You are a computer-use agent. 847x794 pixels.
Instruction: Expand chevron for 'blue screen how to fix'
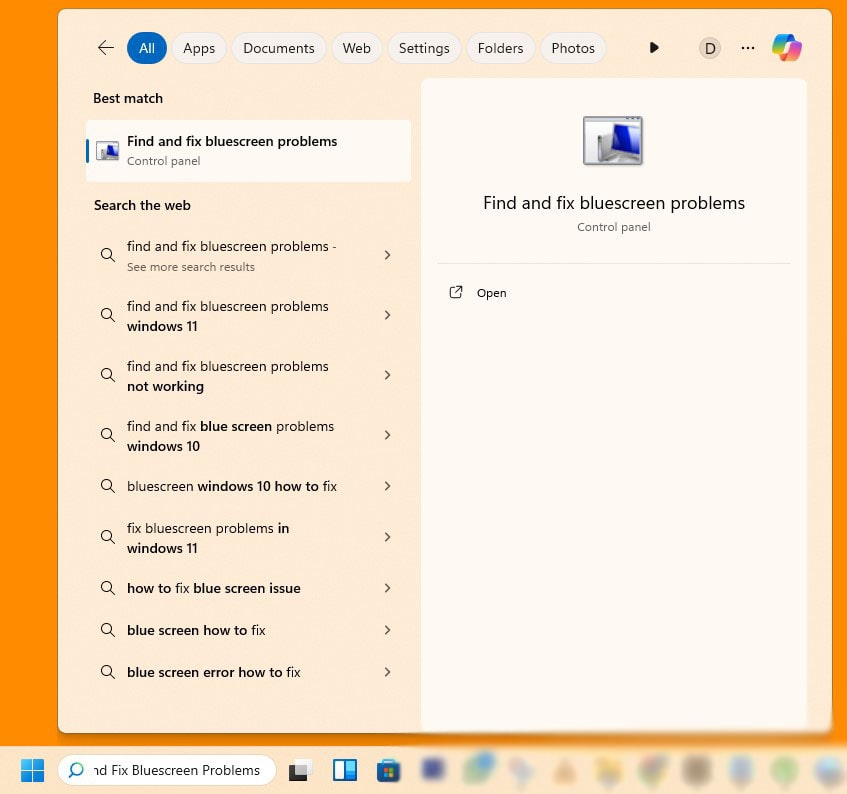[x=387, y=631]
